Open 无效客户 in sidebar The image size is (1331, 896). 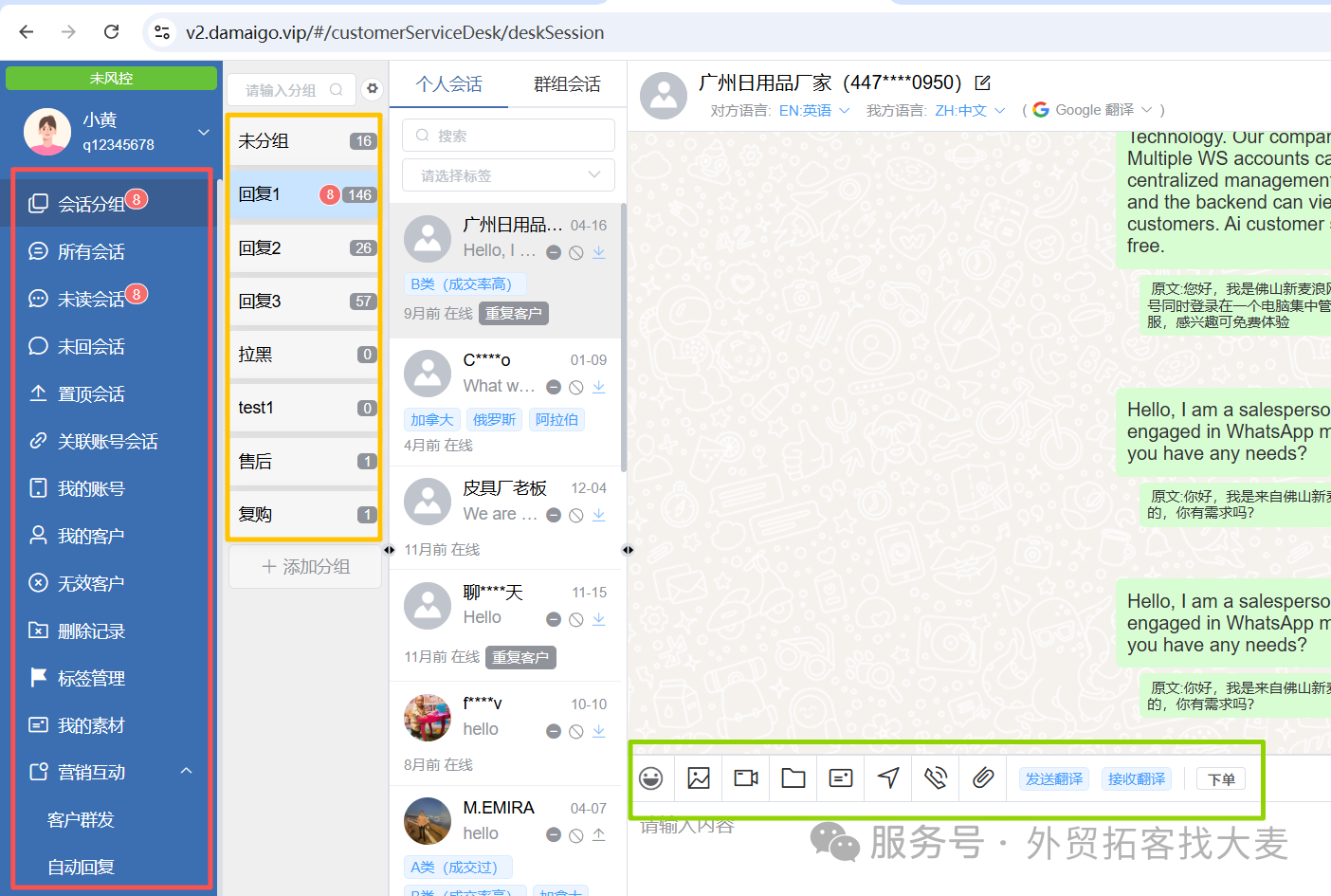[112, 583]
